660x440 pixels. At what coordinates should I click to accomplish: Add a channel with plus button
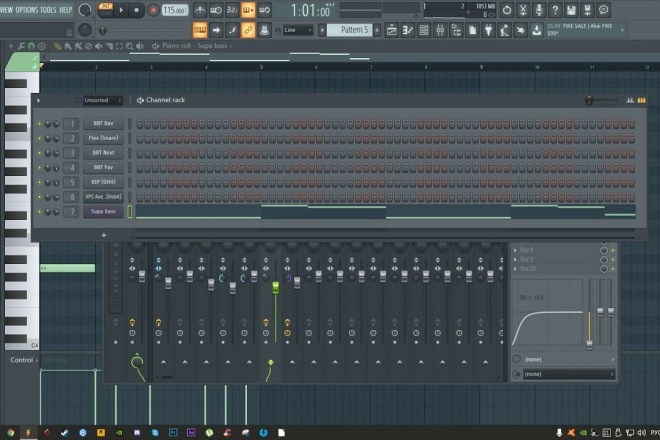click(104, 235)
